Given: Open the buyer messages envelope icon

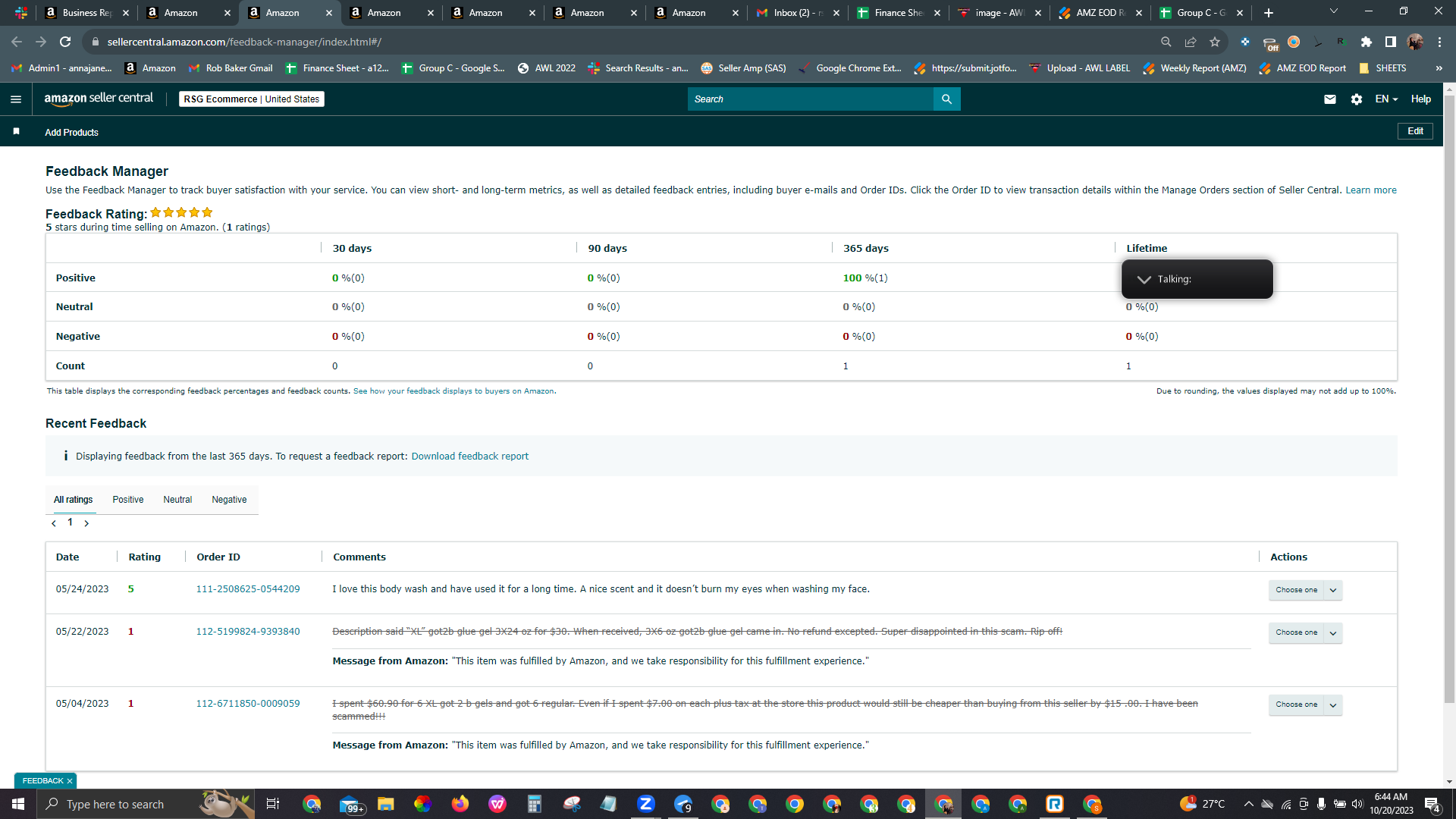Looking at the screenshot, I should pyautogui.click(x=1330, y=99).
